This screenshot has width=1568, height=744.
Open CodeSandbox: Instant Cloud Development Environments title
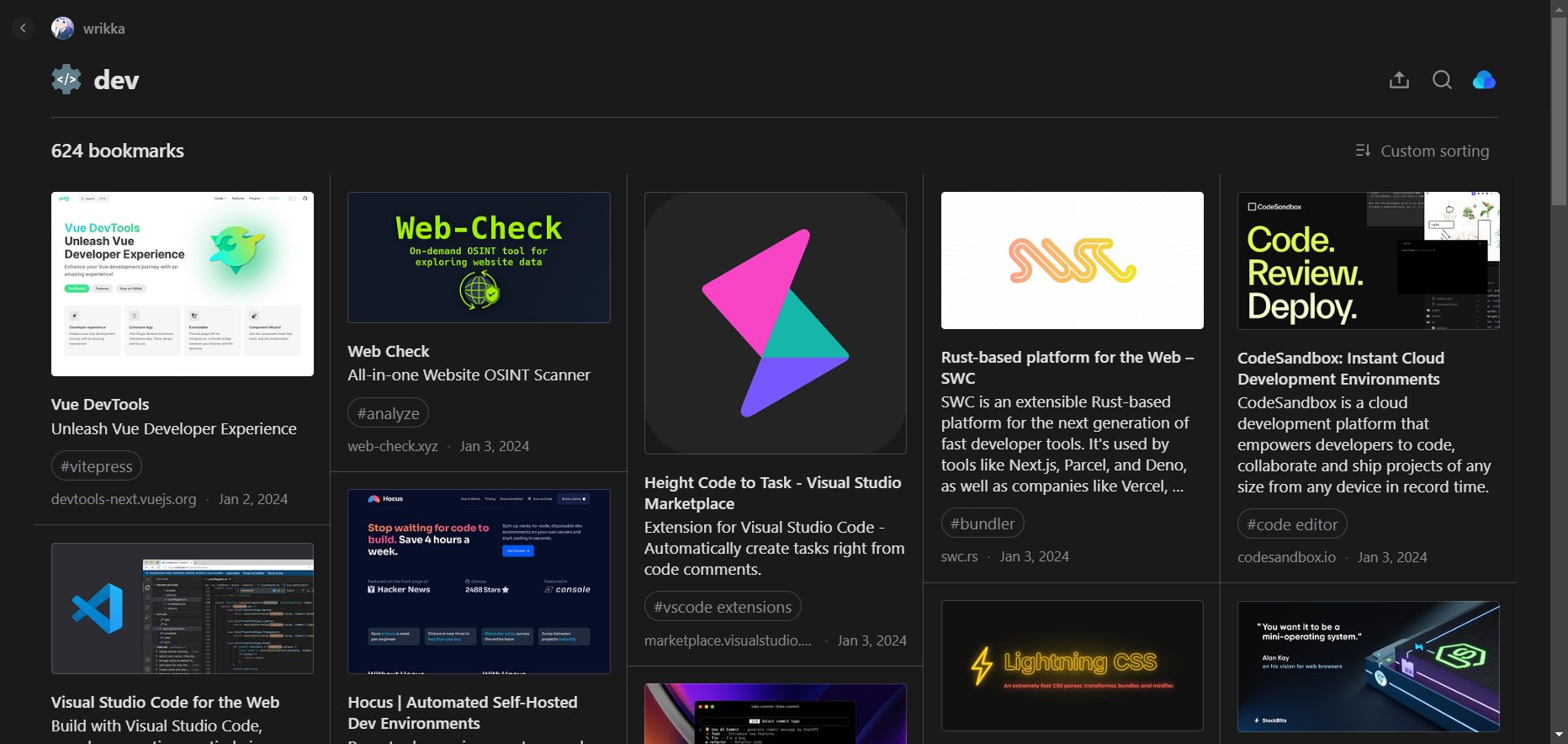click(x=1341, y=369)
